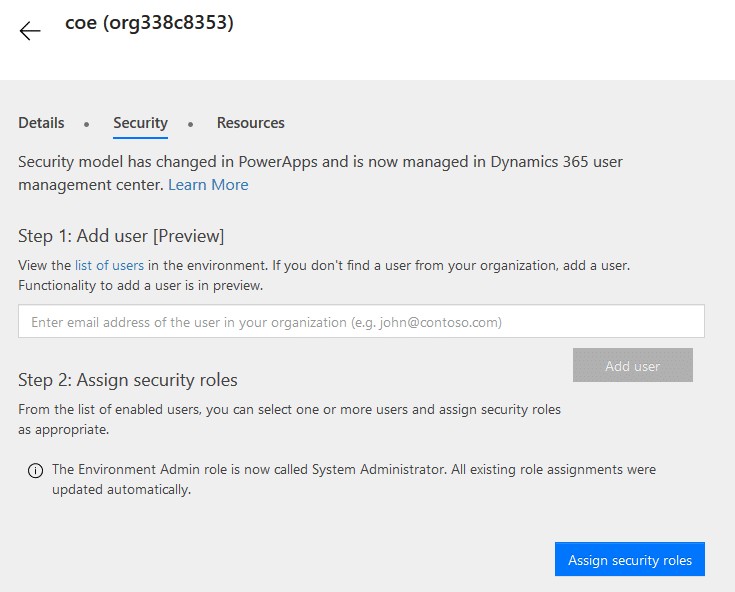Image resolution: width=735 pixels, height=592 pixels.
Task: Click the dot separator between Security and Resources
Action: (190, 124)
